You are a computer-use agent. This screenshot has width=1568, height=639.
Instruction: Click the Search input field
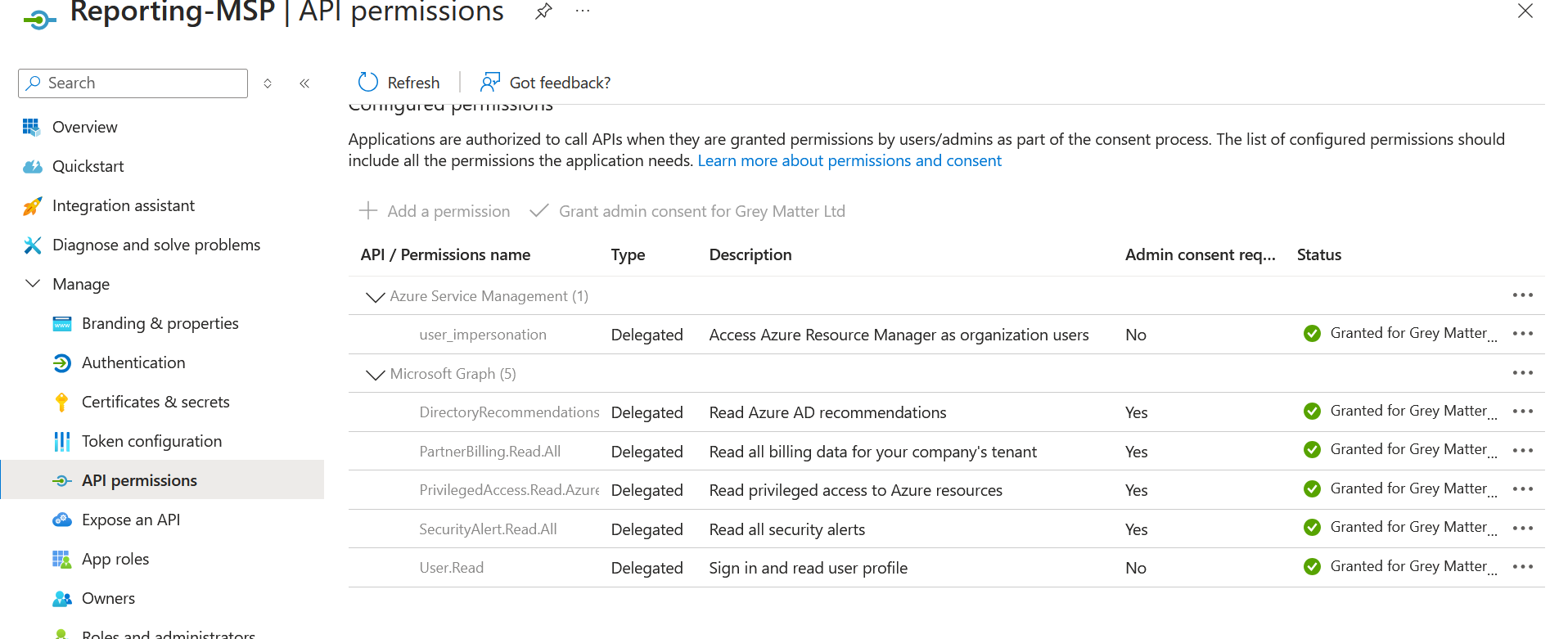[133, 83]
